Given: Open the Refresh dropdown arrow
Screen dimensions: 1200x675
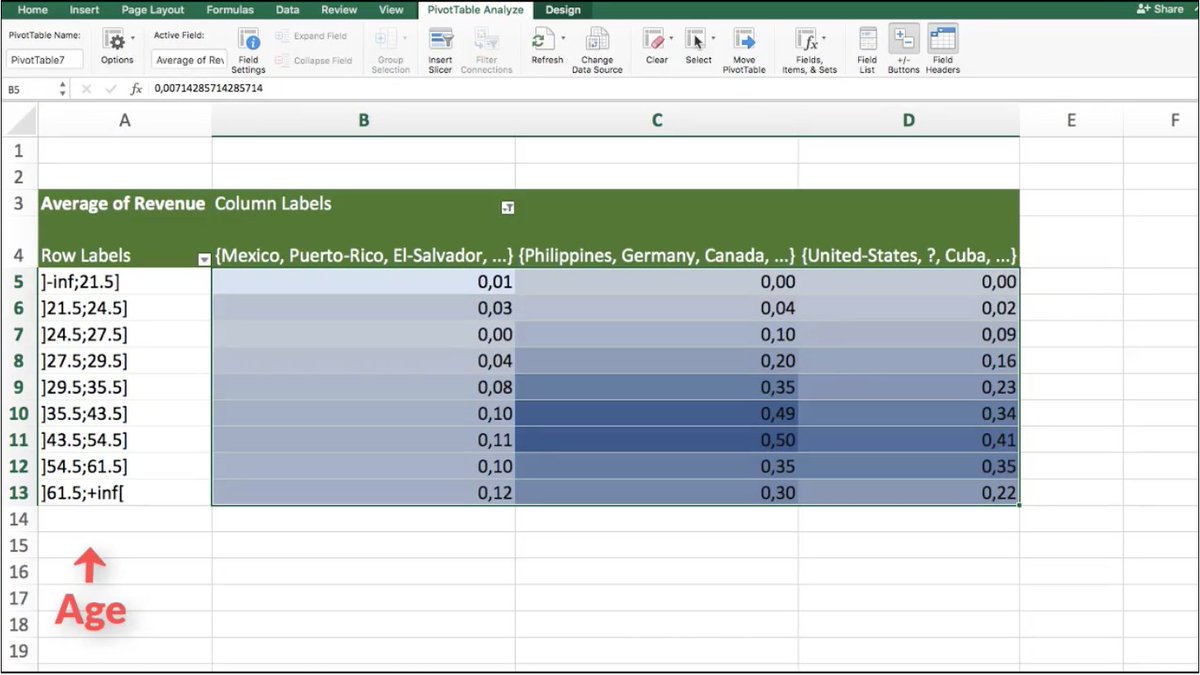Looking at the screenshot, I should pos(563,39).
